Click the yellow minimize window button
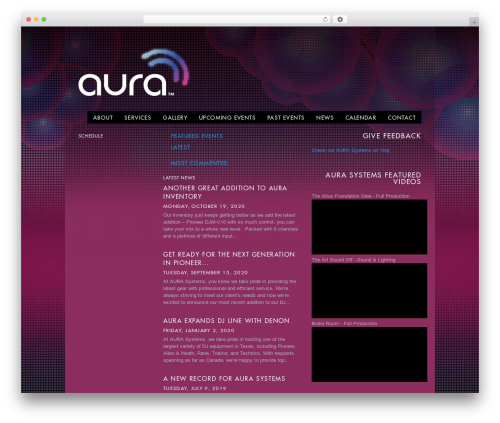500x423 pixels. [x=36, y=19]
